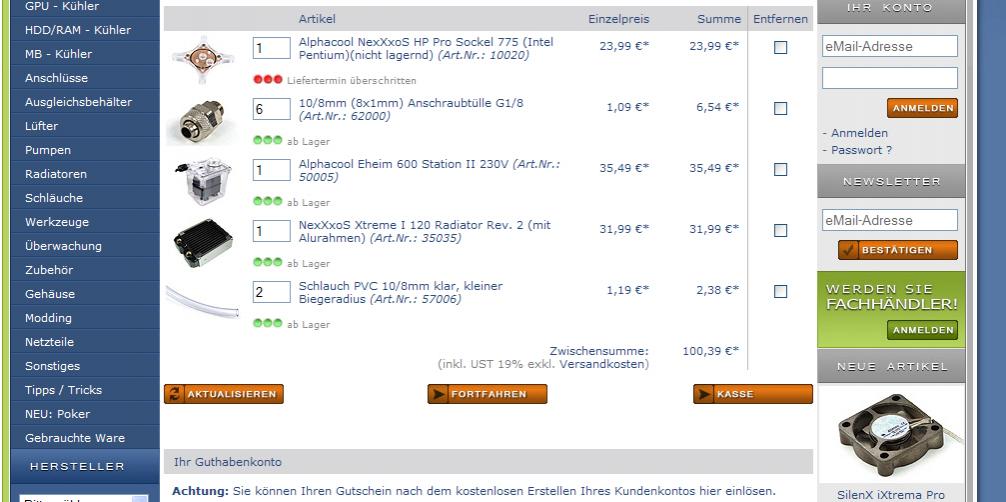Click the orange Anmelden login button
The height and width of the screenshot is (502, 1006).
coord(923,108)
